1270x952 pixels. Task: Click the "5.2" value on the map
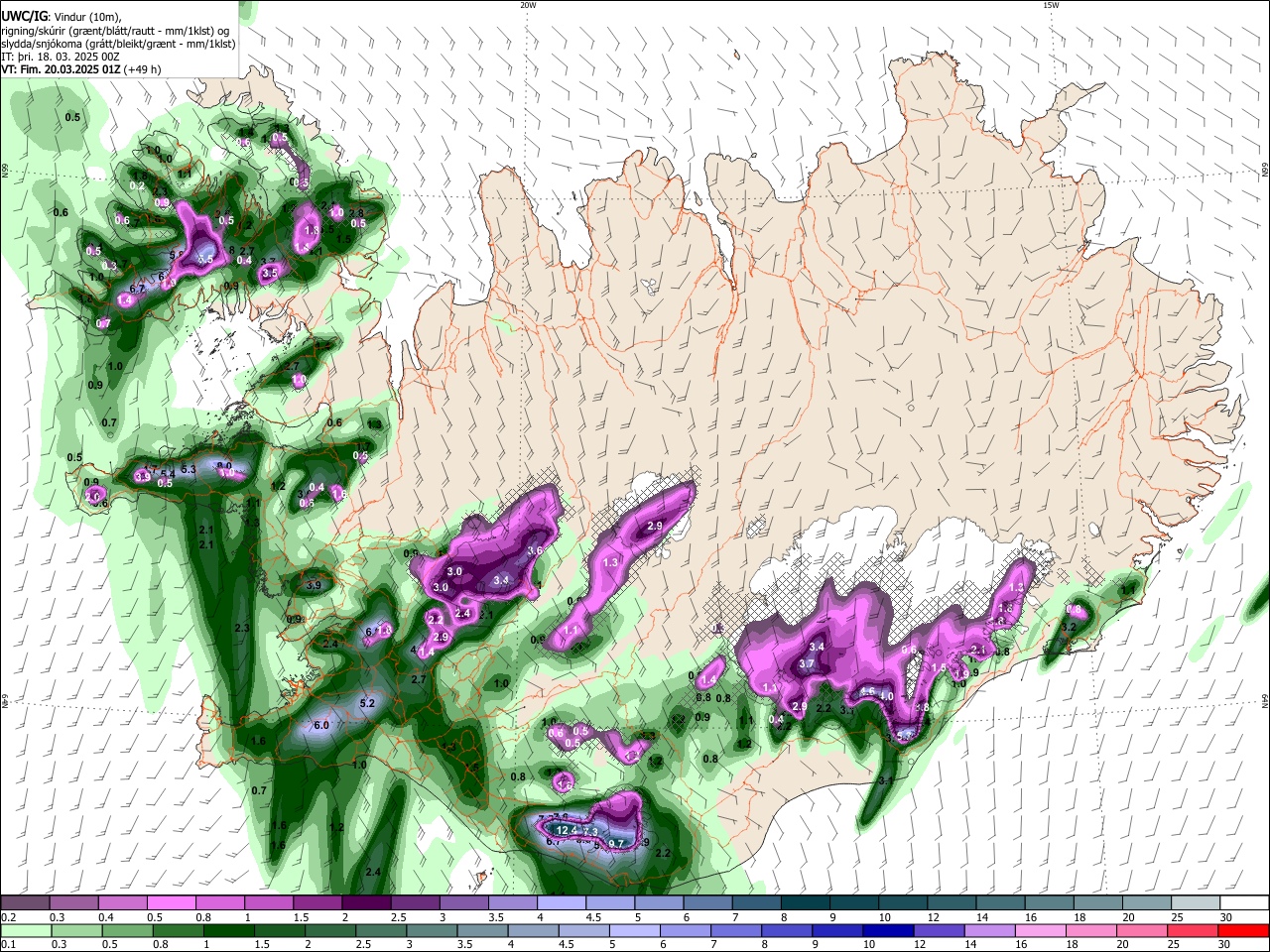coord(367,703)
